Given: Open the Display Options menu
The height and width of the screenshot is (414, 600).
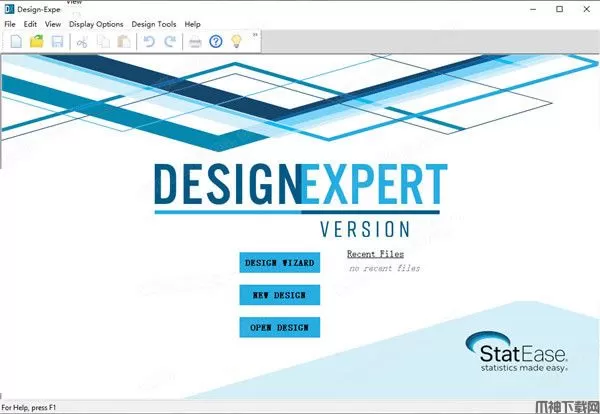Looking at the screenshot, I should click(x=96, y=24).
